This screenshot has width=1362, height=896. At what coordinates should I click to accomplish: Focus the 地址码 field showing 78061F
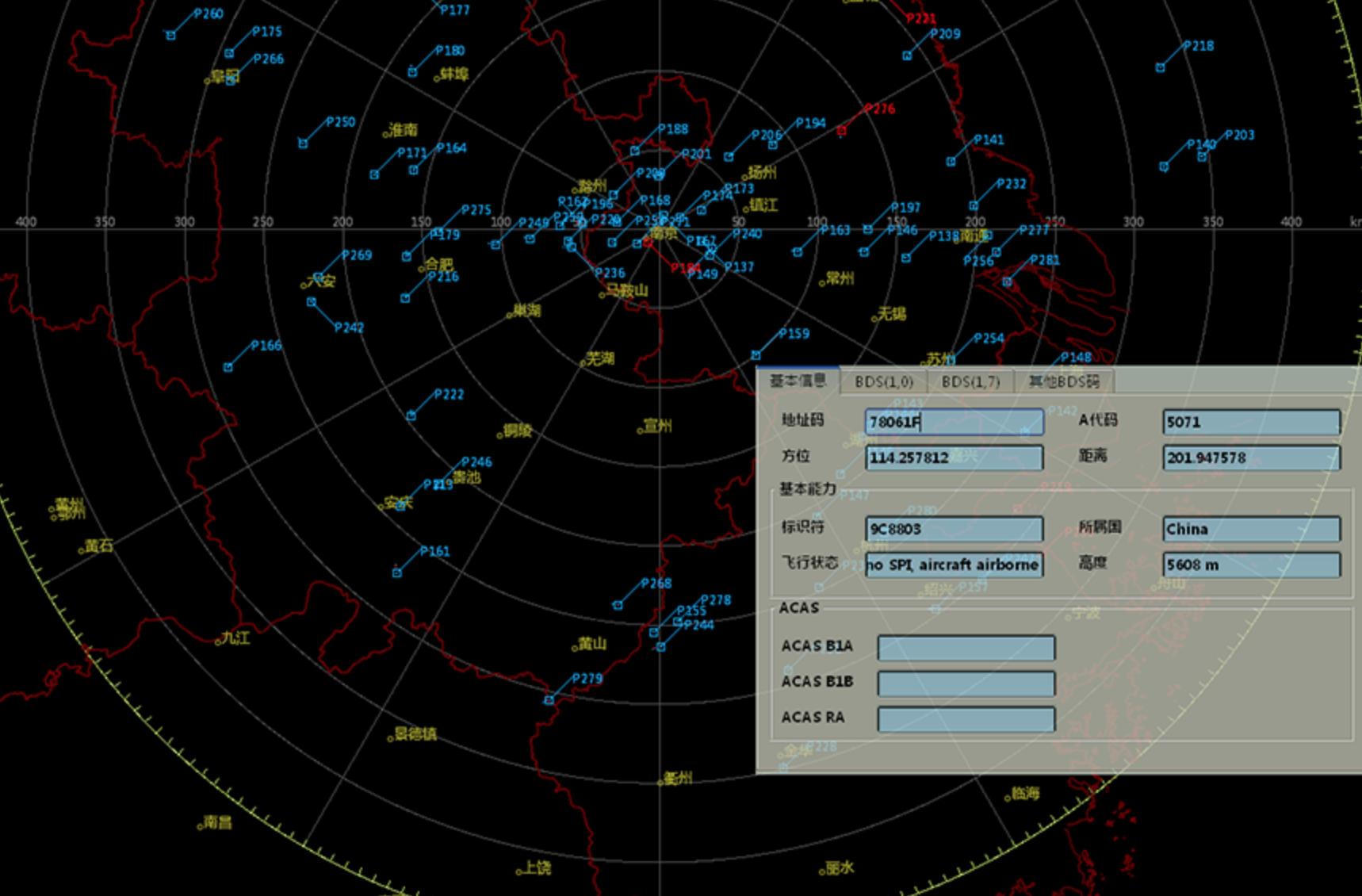point(954,422)
